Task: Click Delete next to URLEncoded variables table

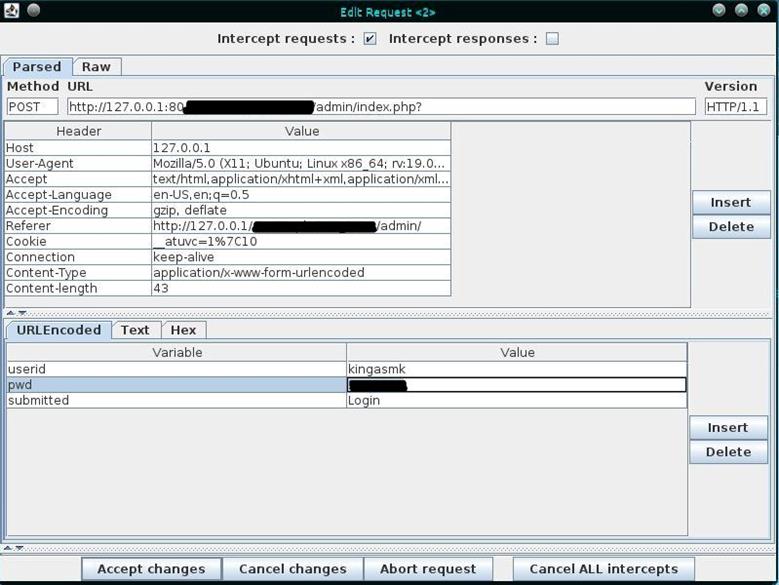Action: pos(728,452)
